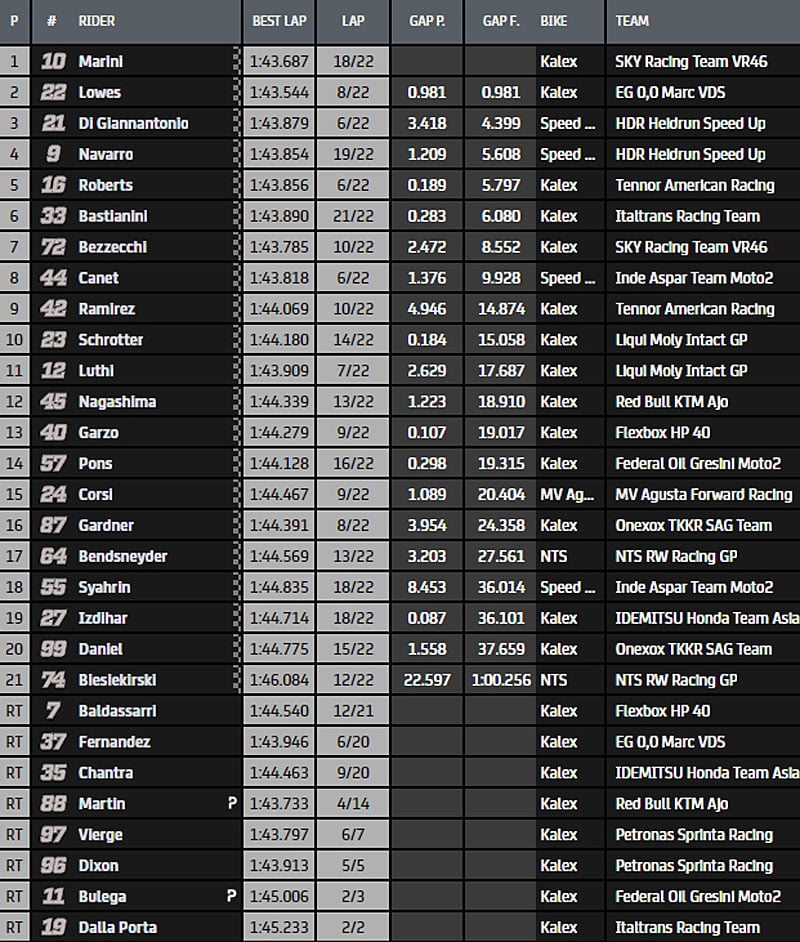Click the TEAM column header
The image size is (800, 942).
(x=632, y=20)
